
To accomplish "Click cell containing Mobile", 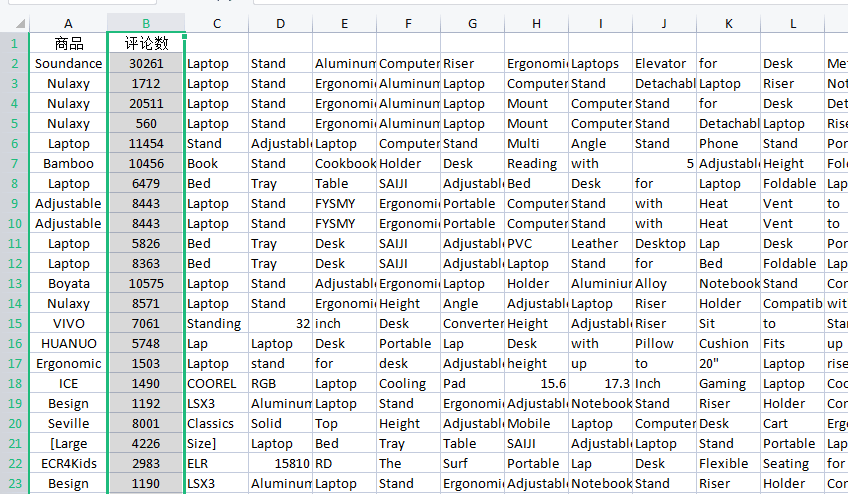I will 536,424.
